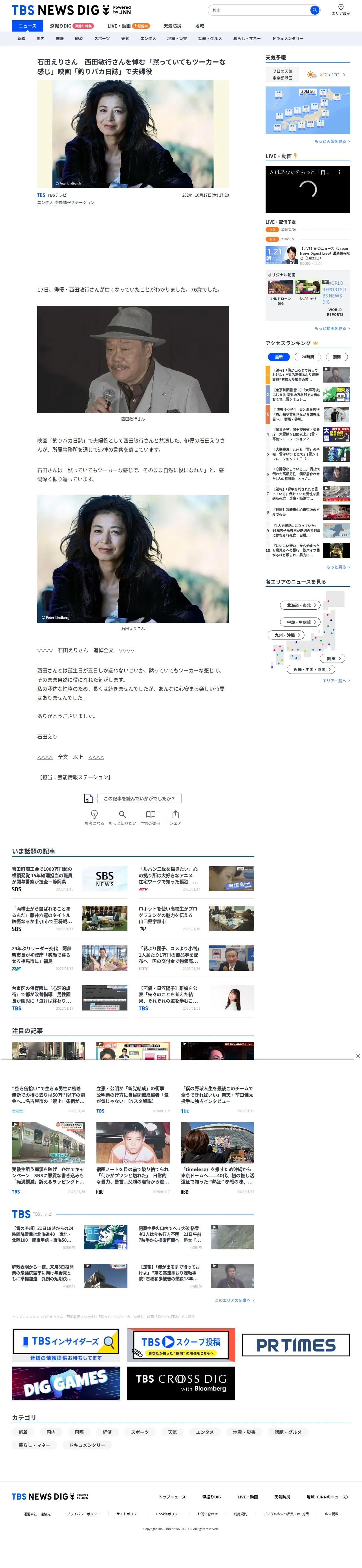Viewport: 362px width, 1568px height.
Task: Click the シェア share icon
Action: 176,814
